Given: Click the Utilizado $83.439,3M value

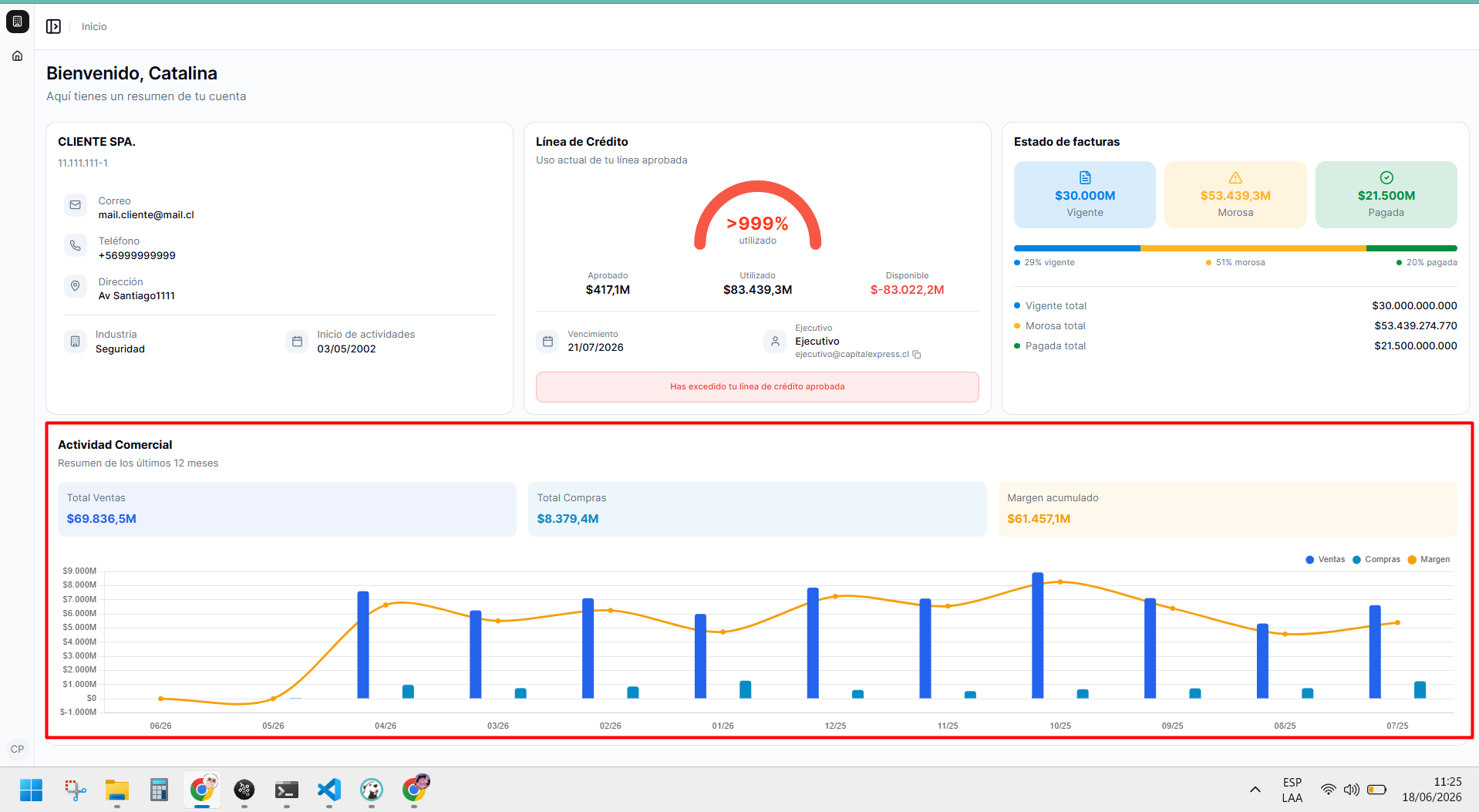Looking at the screenshot, I should point(757,290).
